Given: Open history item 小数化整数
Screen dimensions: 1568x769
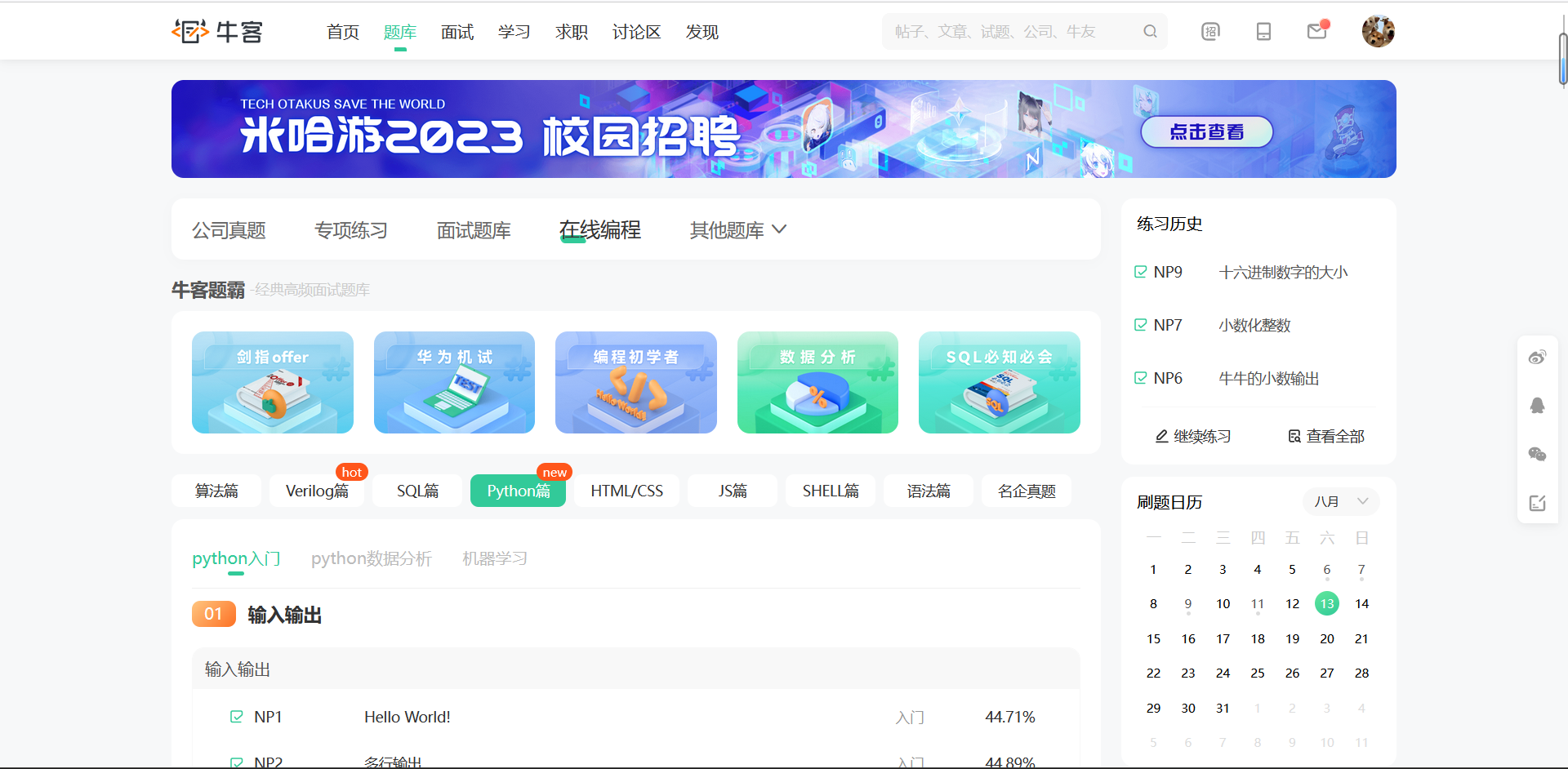Looking at the screenshot, I should click(1254, 325).
